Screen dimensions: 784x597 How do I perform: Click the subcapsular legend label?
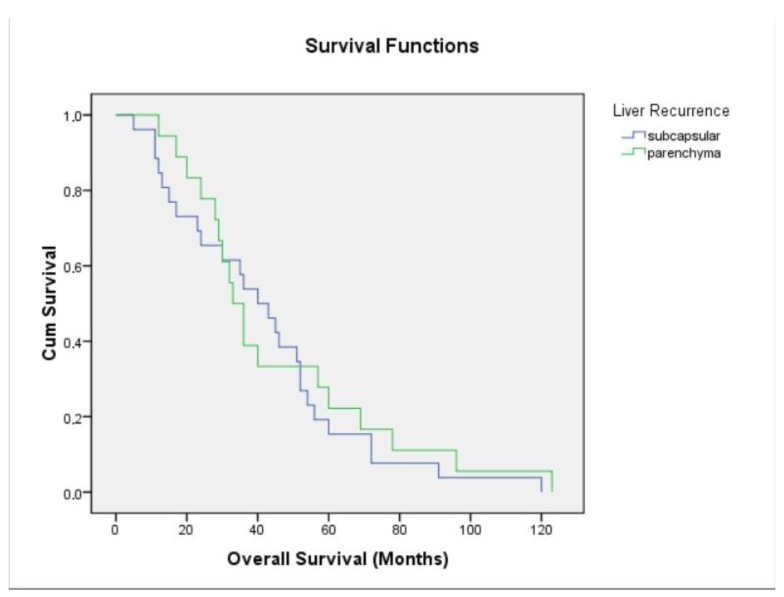(x=684, y=136)
